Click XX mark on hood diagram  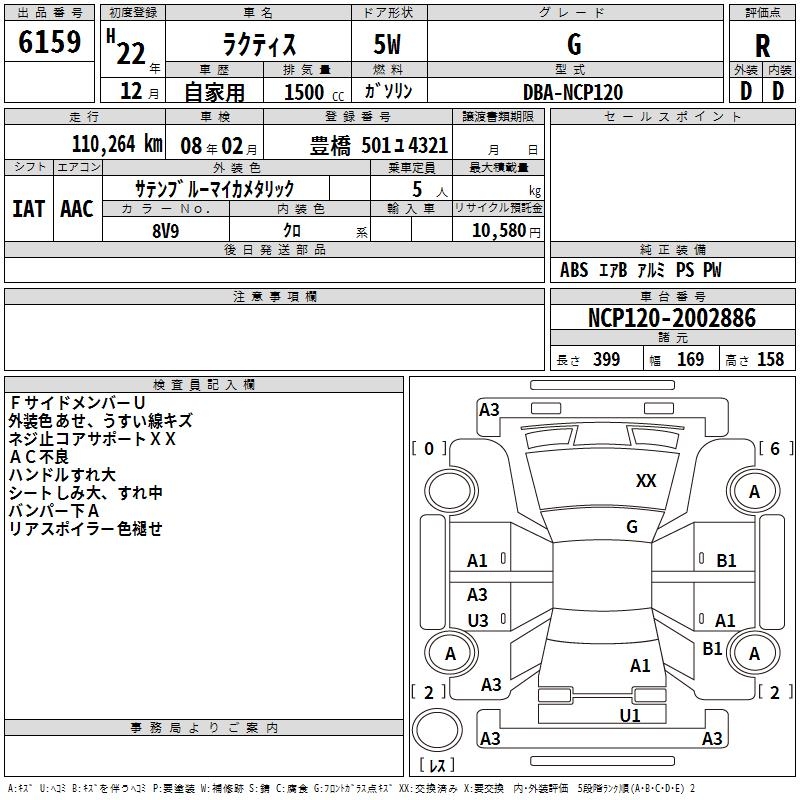646,481
